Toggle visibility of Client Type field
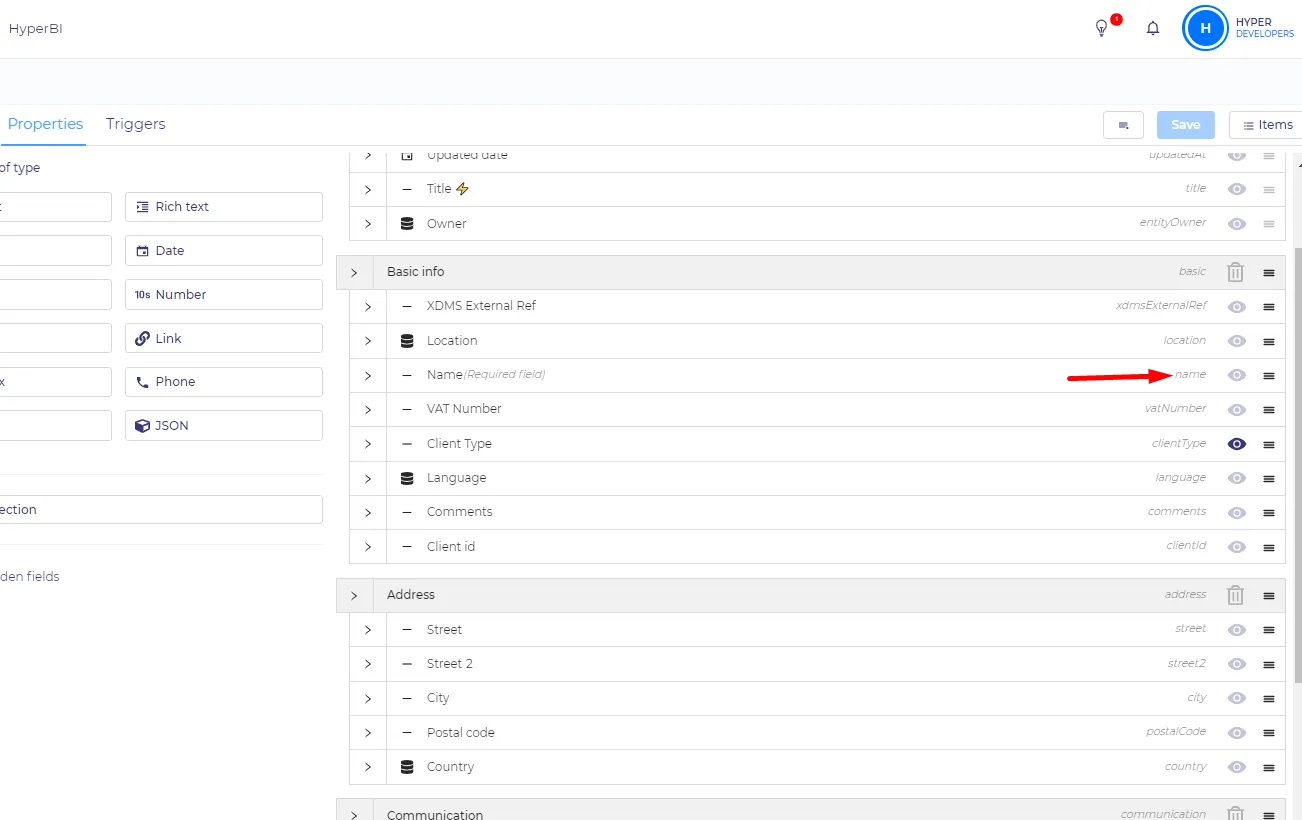Screen dimensions: 1302x820 (x=1237, y=444)
